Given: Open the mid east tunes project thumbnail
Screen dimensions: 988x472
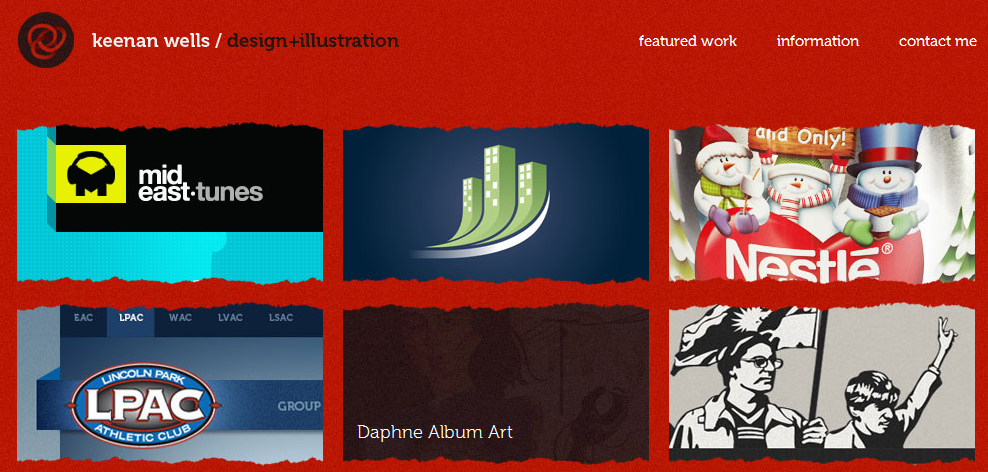Looking at the screenshot, I should point(170,203).
